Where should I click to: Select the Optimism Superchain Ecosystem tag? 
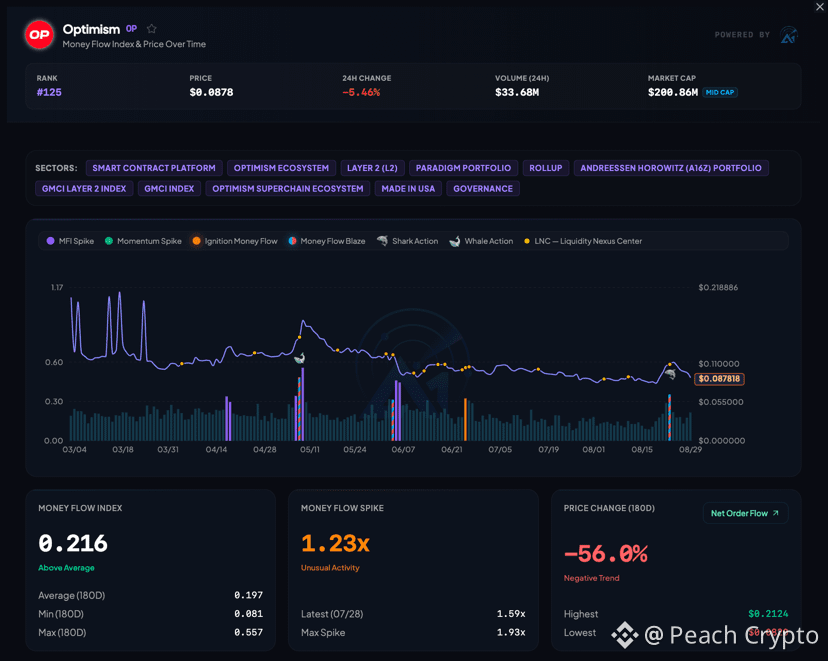click(x=288, y=188)
